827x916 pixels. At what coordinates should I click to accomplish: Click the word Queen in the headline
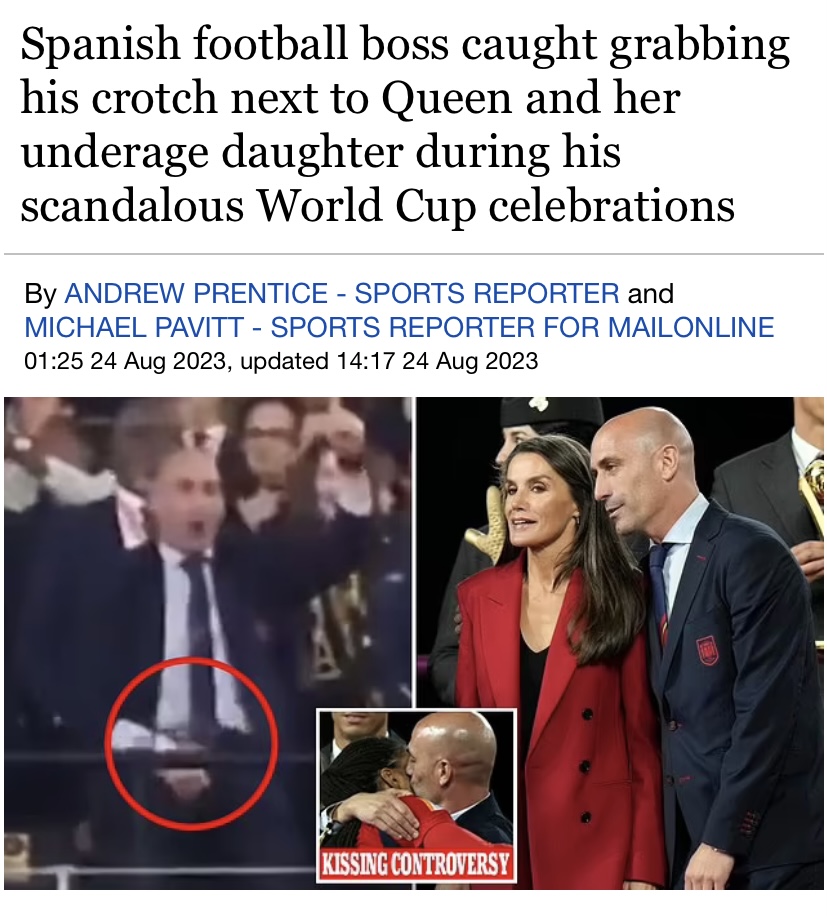446,98
